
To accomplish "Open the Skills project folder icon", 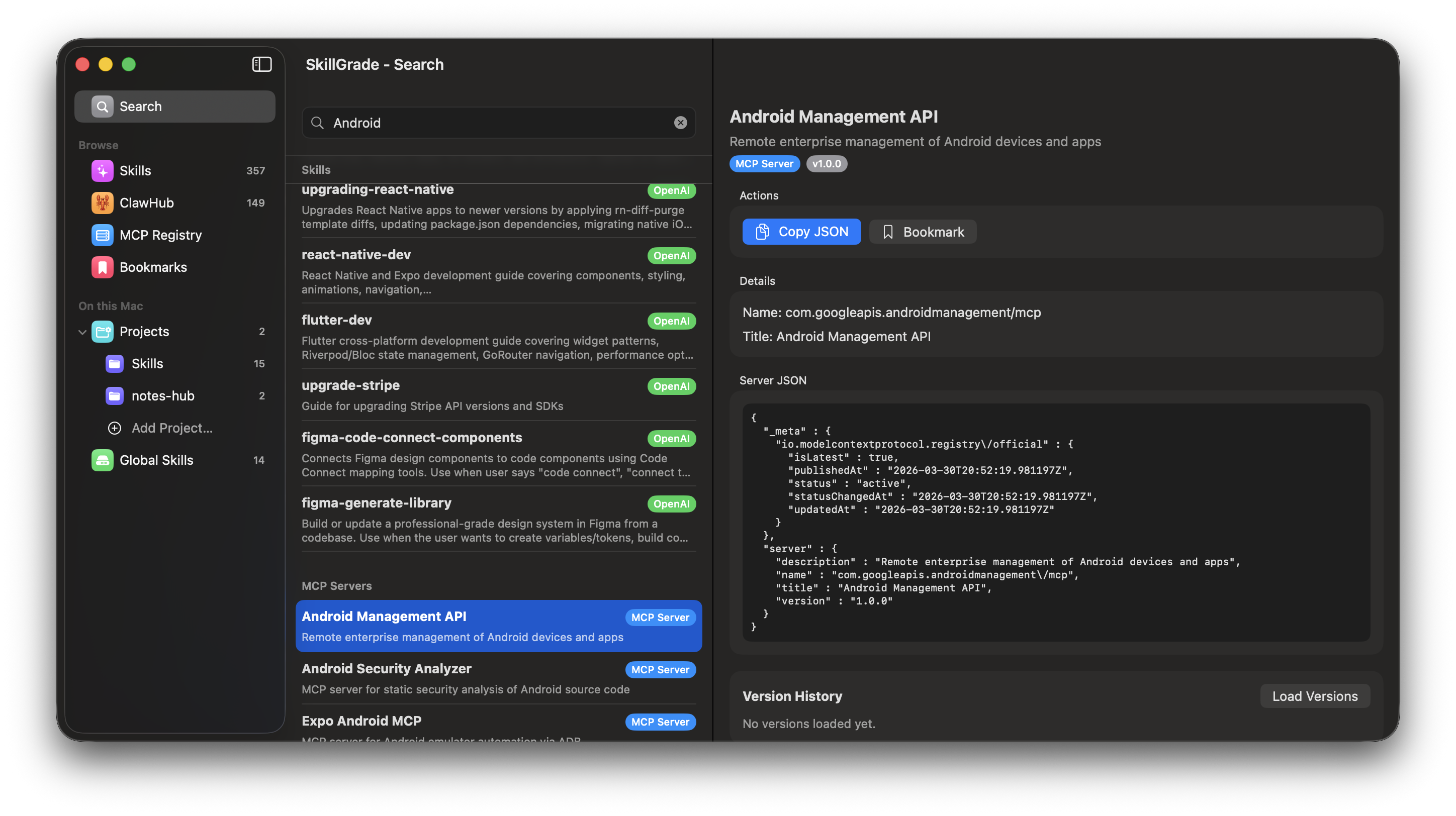I will (114, 364).
